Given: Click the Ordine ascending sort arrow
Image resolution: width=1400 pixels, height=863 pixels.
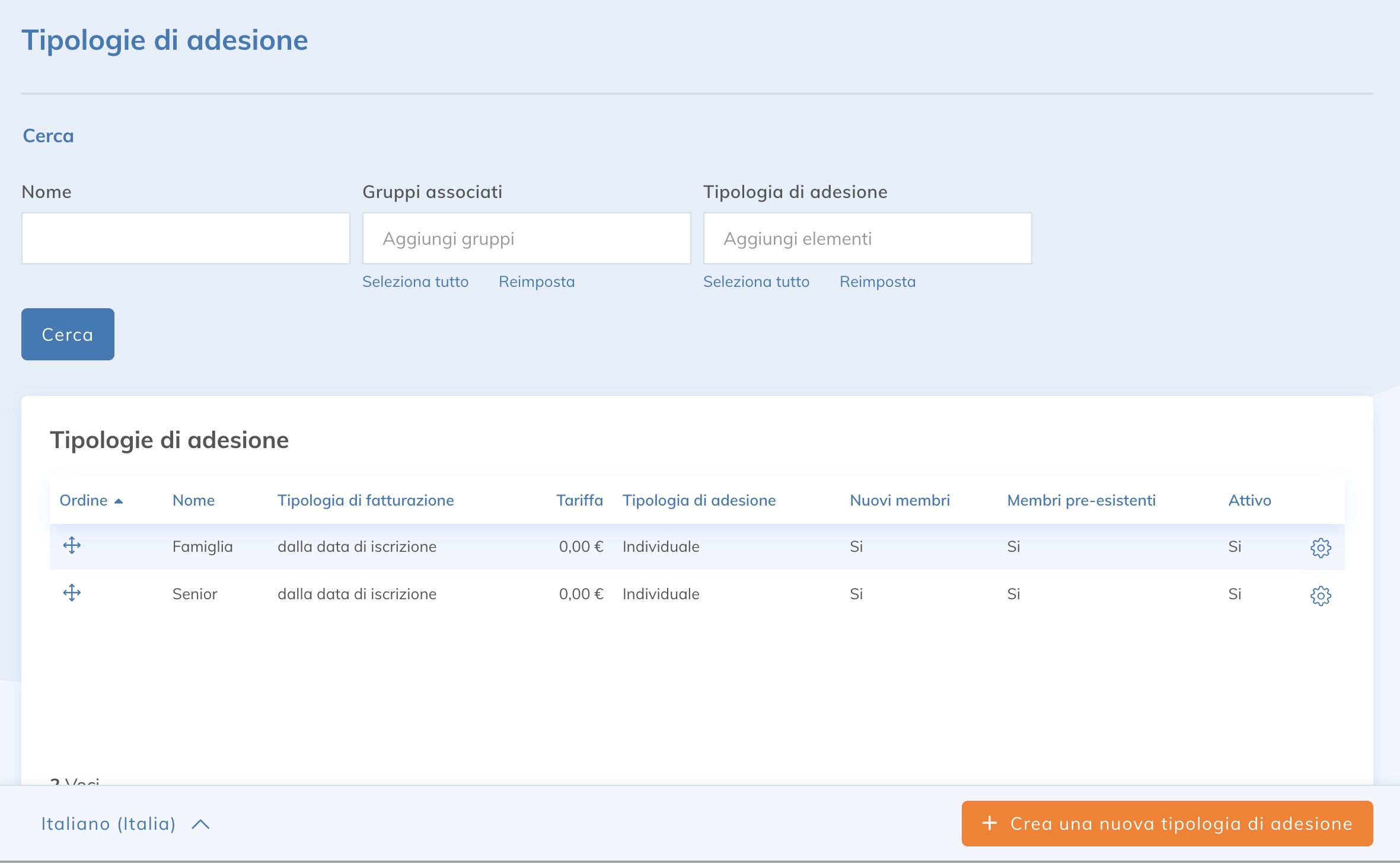Looking at the screenshot, I should [119, 501].
